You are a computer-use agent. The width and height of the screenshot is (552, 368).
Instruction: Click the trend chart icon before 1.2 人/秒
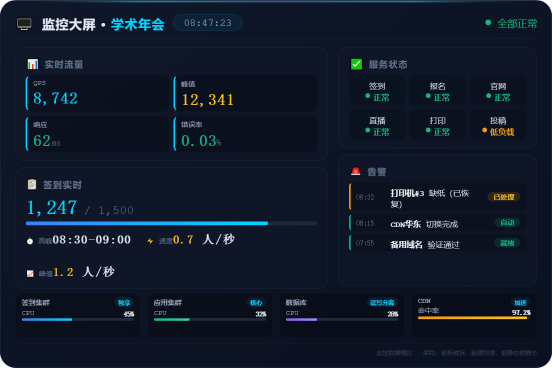pos(30,273)
